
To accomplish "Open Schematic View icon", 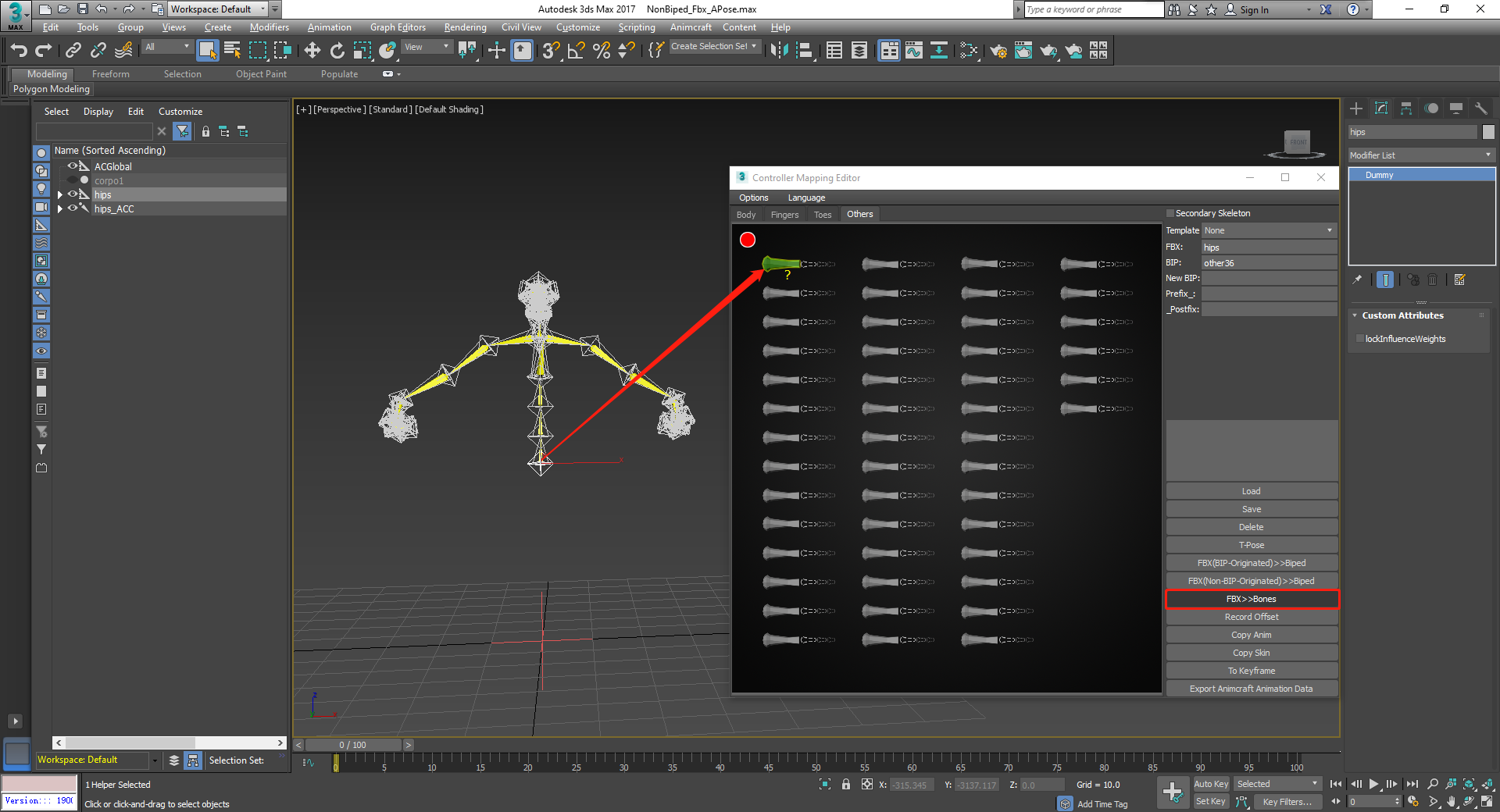I will click(939, 51).
